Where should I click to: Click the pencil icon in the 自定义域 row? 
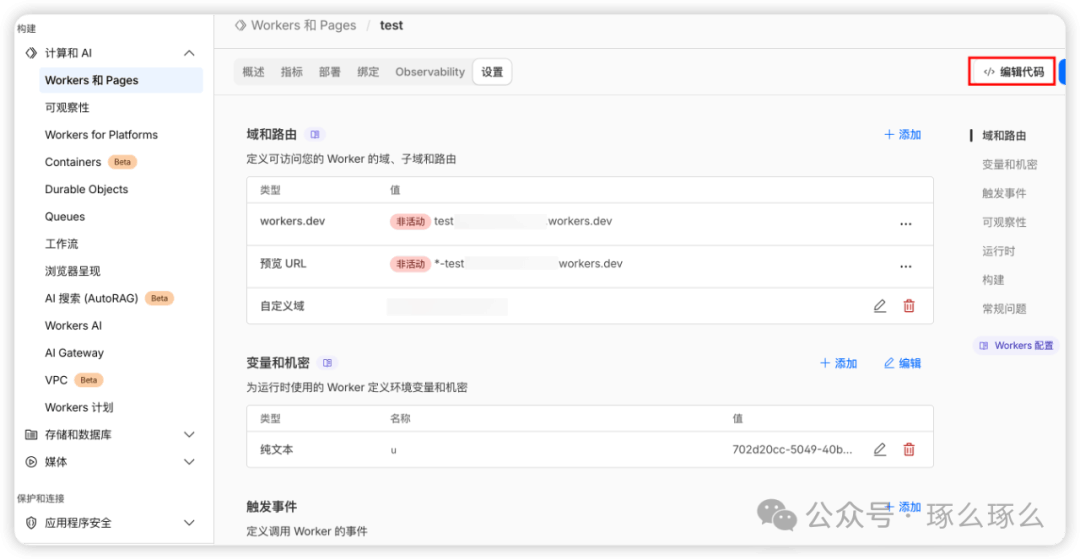(x=880, y=306)
